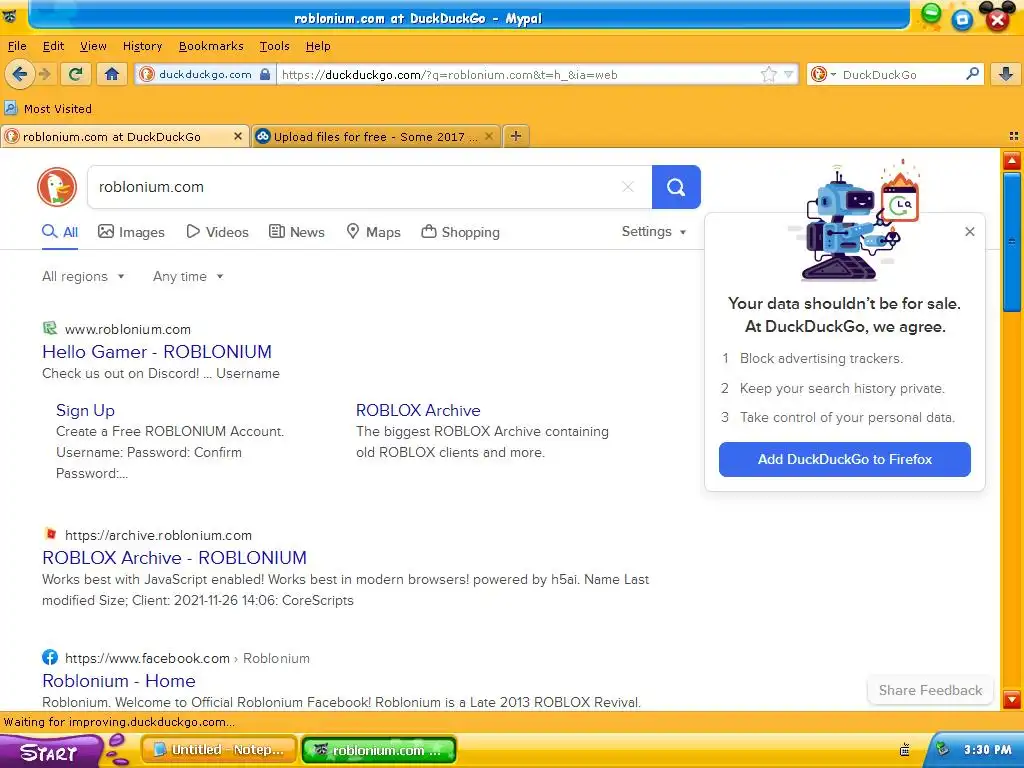Screen dimensions: 1024x768
Task: Switch to the Videos results tab
Action: click(217, 232)
